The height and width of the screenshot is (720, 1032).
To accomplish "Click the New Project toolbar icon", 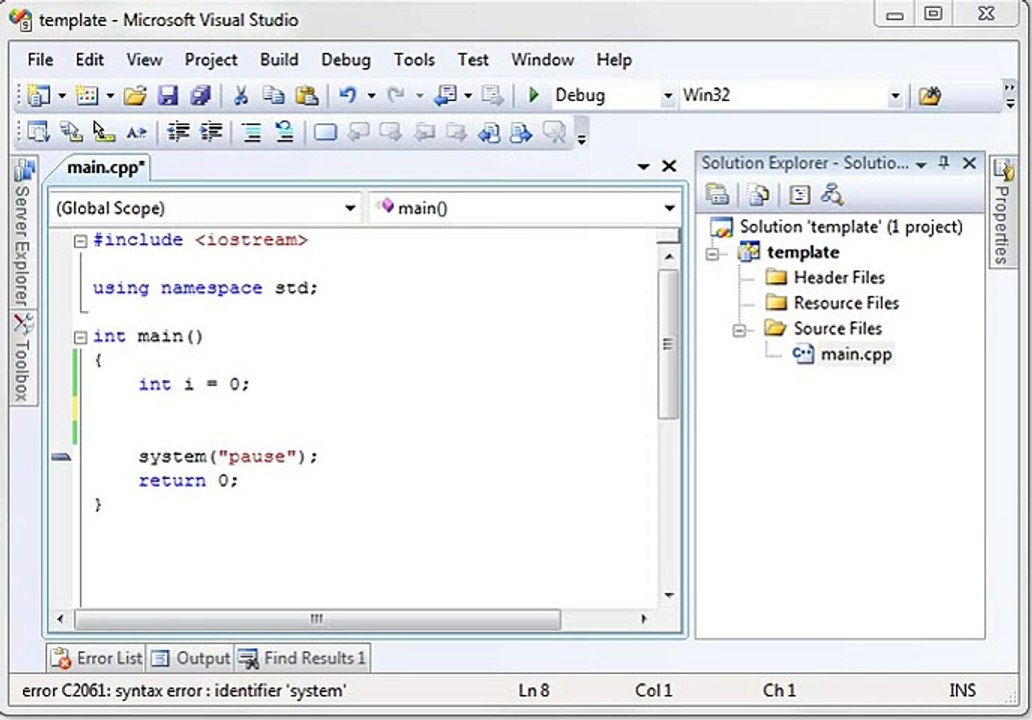I will tap(39, 95).
